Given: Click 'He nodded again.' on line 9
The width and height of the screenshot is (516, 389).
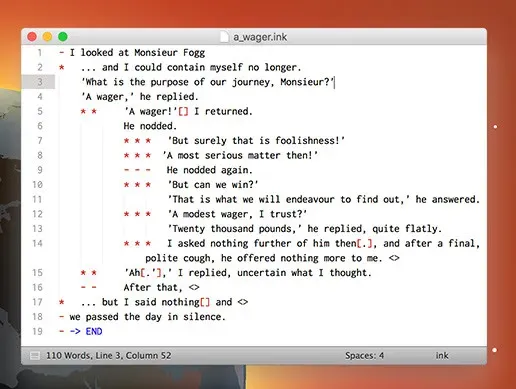Looking at the screenshot, I should click(x=209, y=170).
